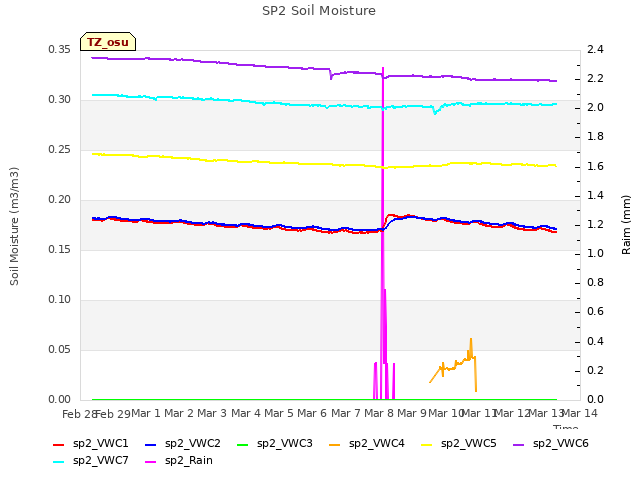Click the Mar 14 x-axis date label
Screen dimensions: 640x480
point(579,413)
